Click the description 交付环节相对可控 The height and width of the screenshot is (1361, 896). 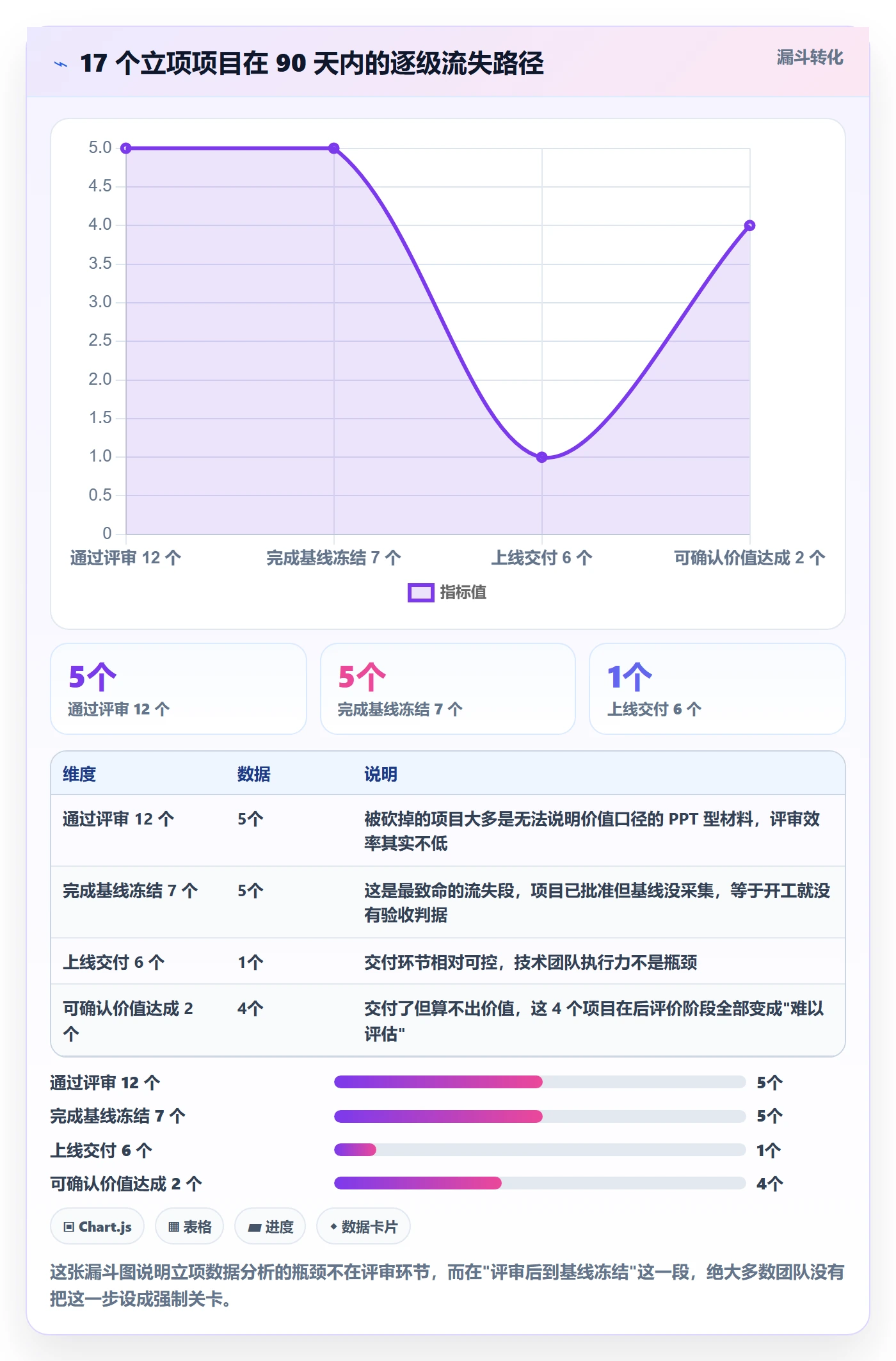pos(531,962)
